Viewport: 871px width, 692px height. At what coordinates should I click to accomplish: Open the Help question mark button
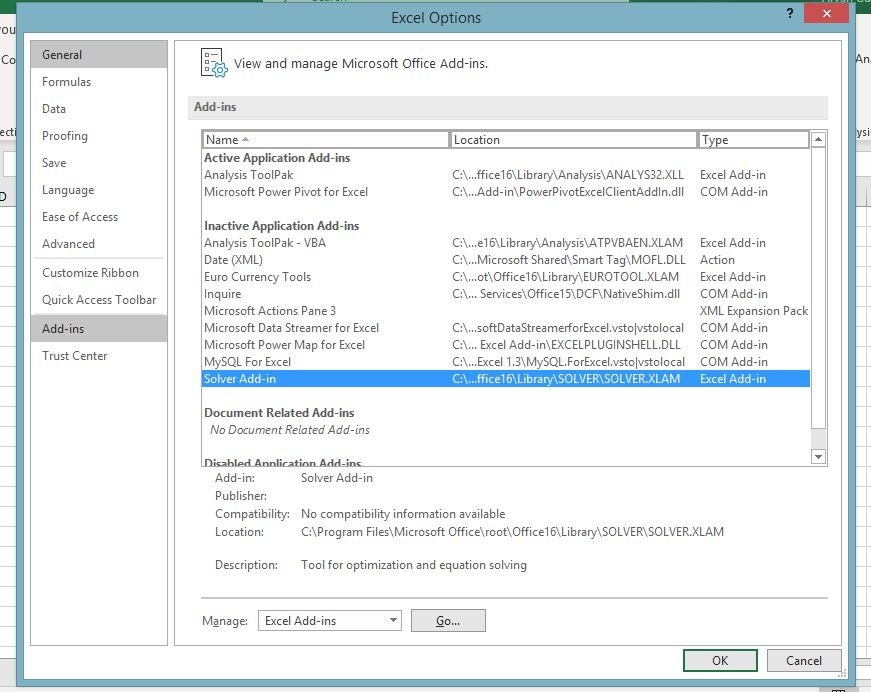(789, 14)
